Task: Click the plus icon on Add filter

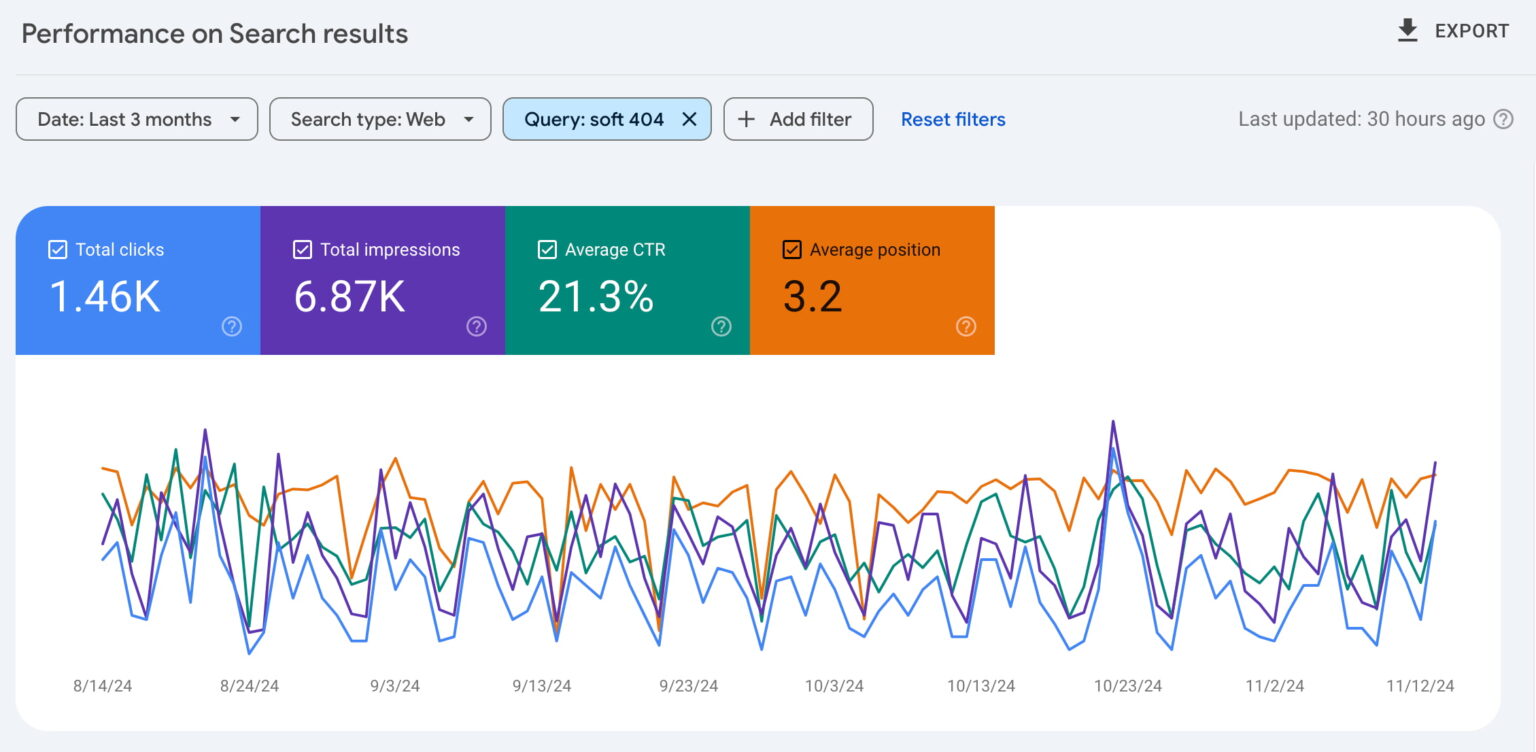Action: [746, 119]
